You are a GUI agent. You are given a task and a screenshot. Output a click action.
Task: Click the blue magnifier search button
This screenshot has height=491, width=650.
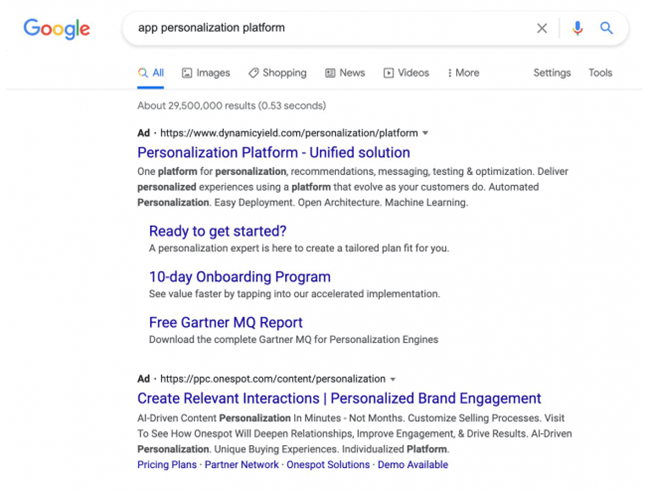click(x=606, y=28)
